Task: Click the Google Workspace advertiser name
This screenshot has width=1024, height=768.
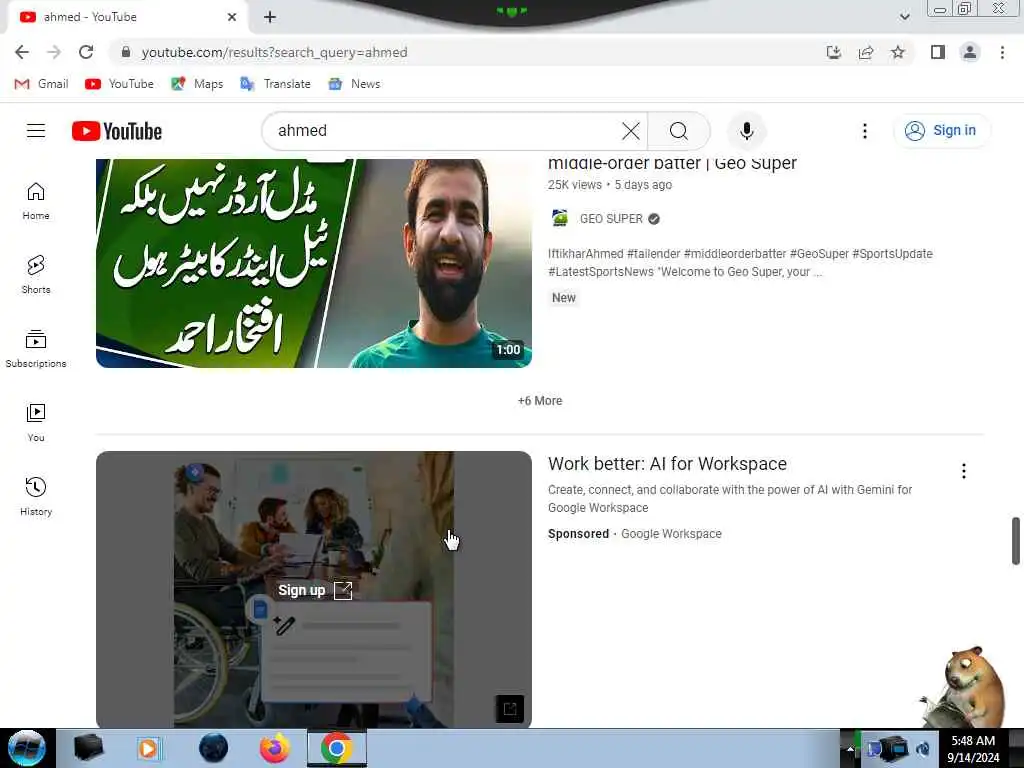Action: 671,534
